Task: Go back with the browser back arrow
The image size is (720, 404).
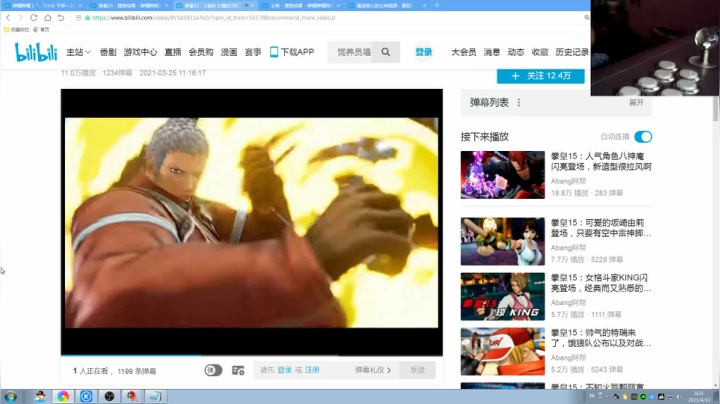Action: pos(8,17)
